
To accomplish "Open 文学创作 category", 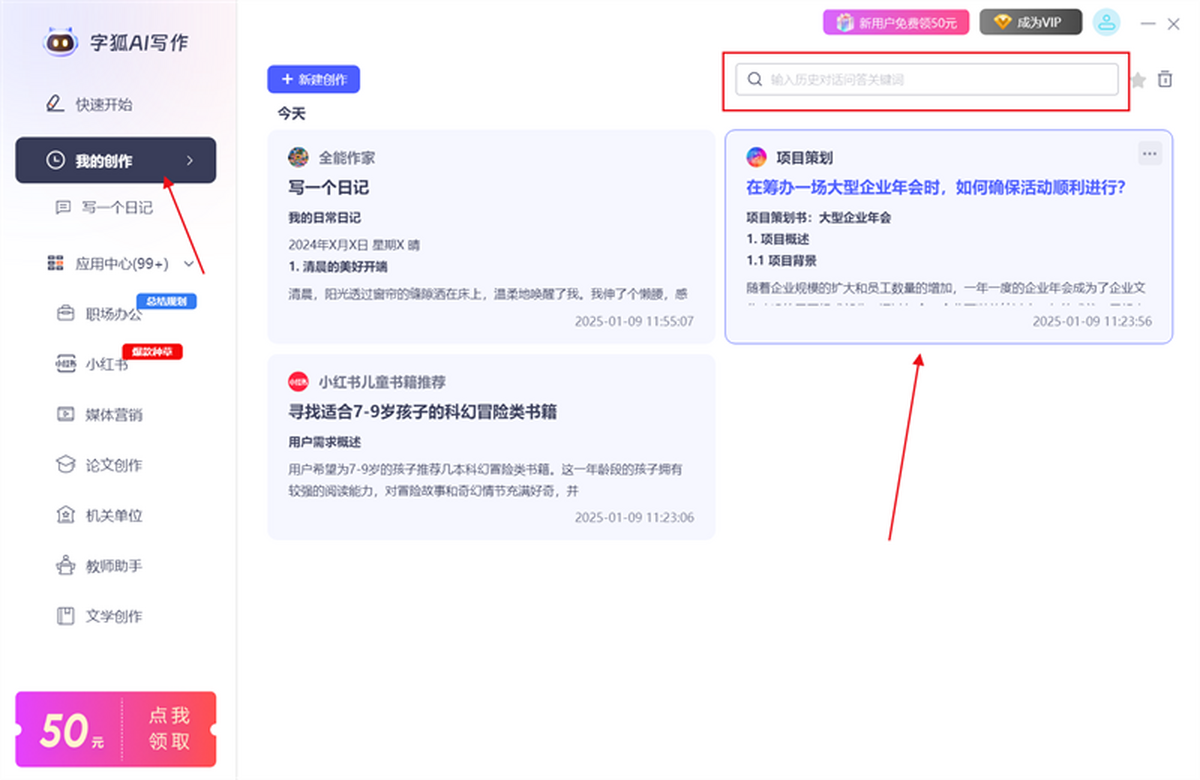I will point(114,616).
